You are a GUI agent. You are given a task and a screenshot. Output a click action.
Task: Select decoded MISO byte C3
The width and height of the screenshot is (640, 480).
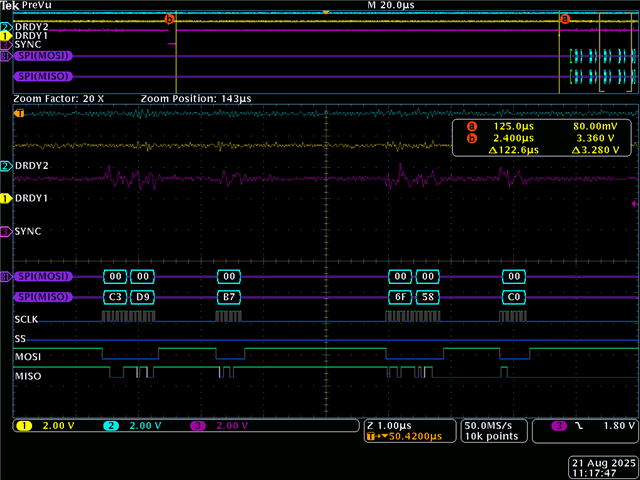(116, 297)
